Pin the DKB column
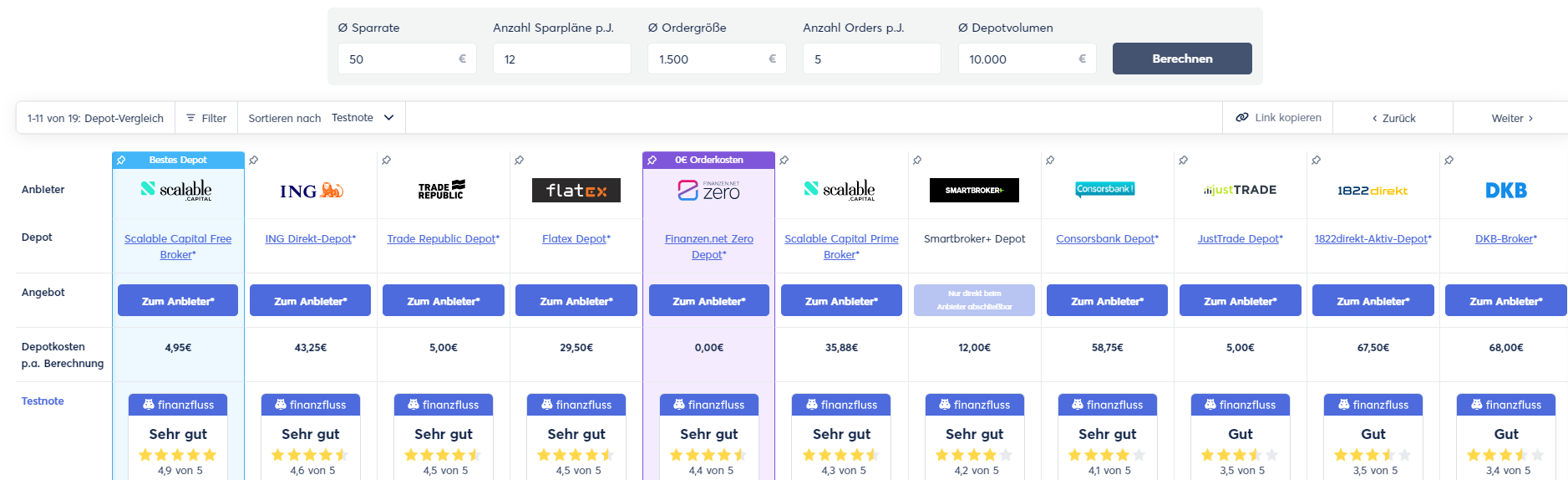This screenshot has width=1568, height=480. pyautogui.click(x=1449, y=160)
